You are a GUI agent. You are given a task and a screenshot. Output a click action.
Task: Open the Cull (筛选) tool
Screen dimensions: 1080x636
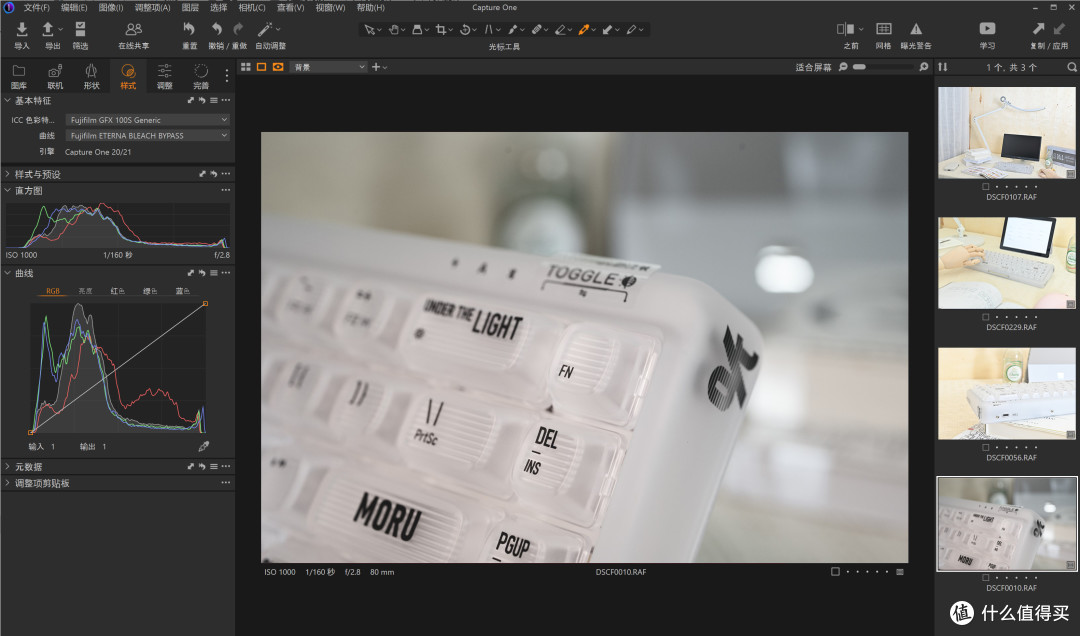[81, 29]
